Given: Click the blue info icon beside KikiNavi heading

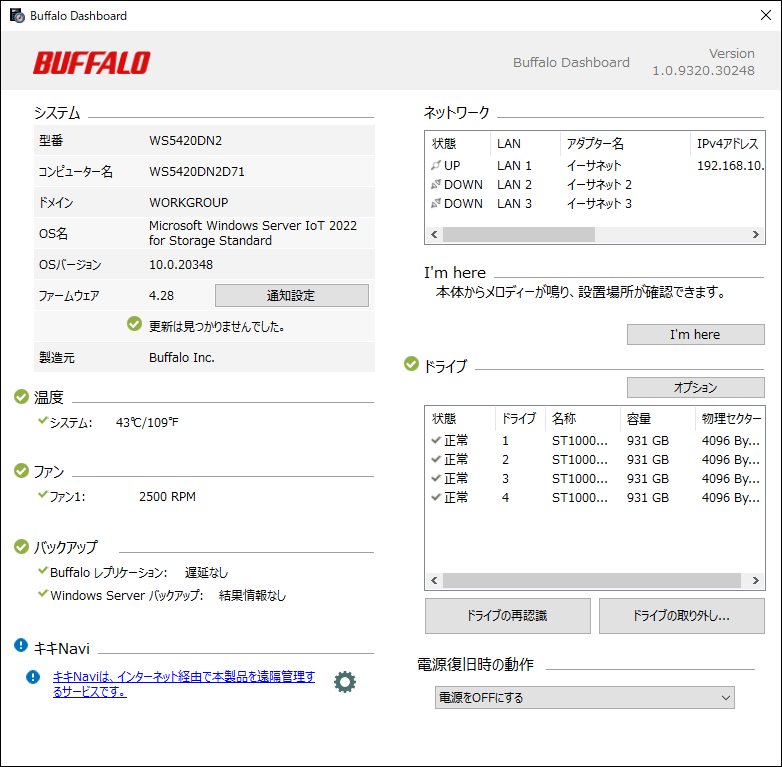Looking at the screenshot, I should [x=21, y=647].
